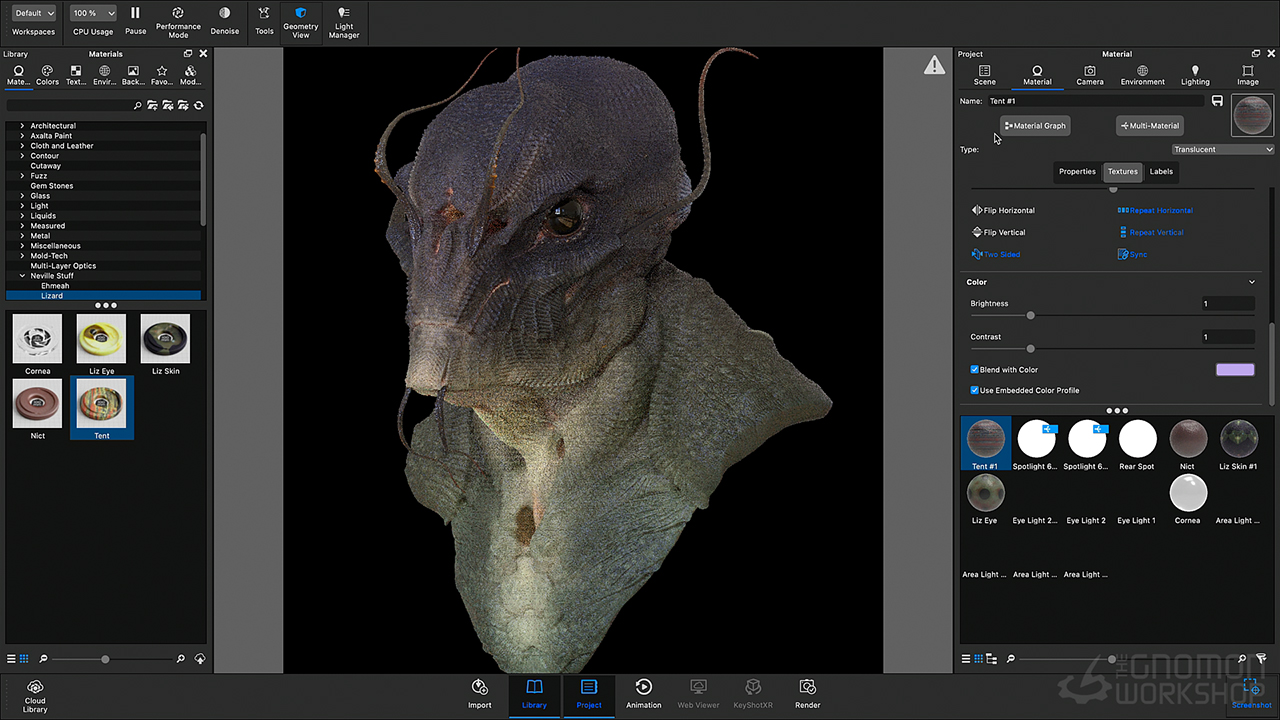Open the Cloud Library
The image size is (1280, 720).
35,688
